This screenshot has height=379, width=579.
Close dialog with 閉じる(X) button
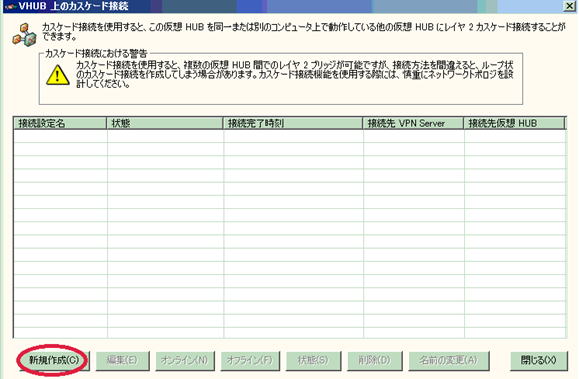(x=538, y=361)
